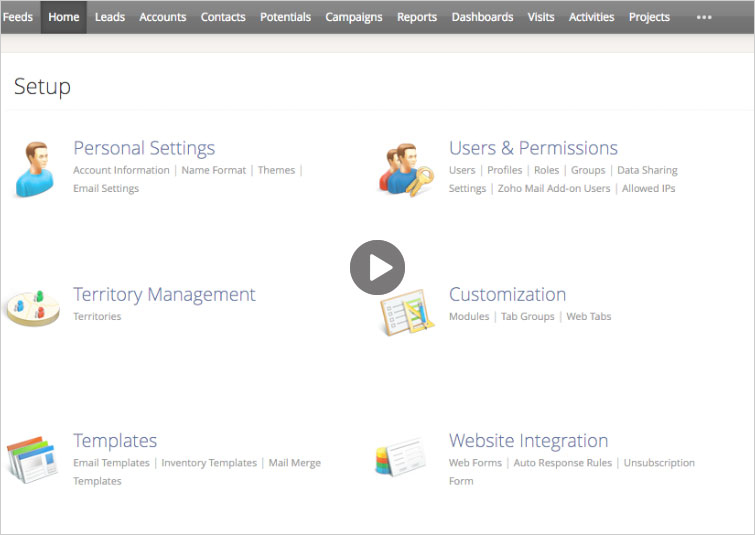Open the Territories link
This screenshot has width=755, height=535.
(x=97, y=316)
